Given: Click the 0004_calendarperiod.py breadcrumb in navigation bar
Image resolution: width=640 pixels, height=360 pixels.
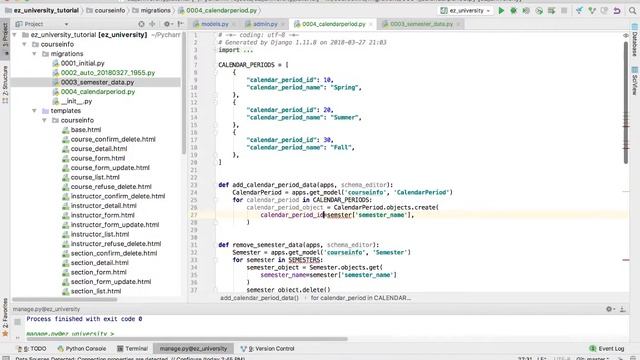Looking at the screenshot, I should (218, 11).
